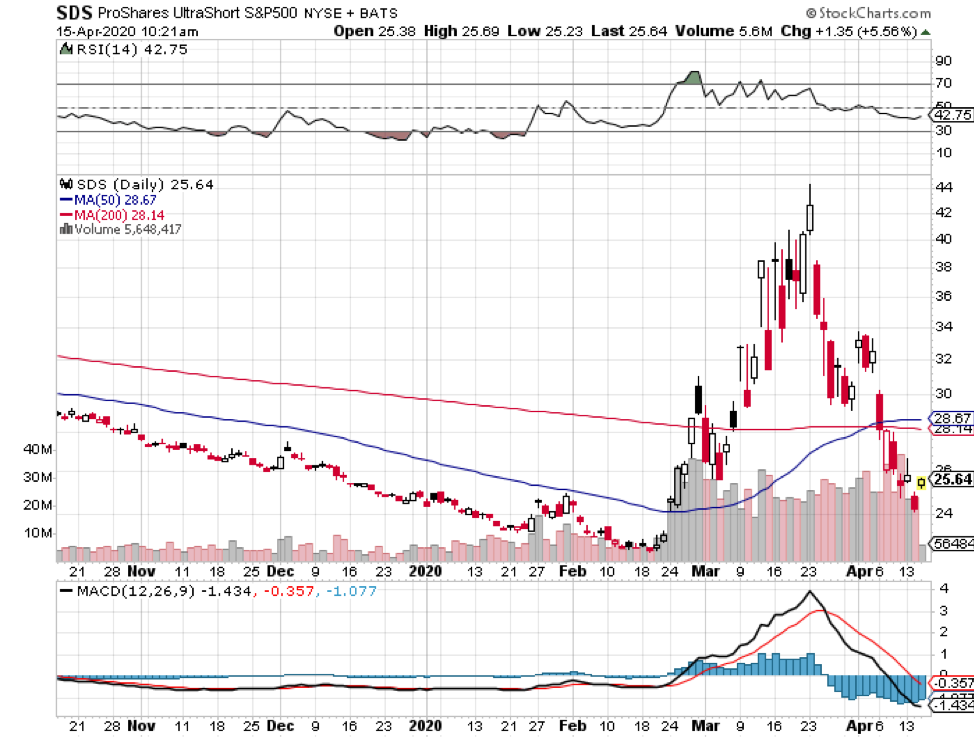Click the 40M volume axis label
The image size is (974, 737).
point(38,449)
